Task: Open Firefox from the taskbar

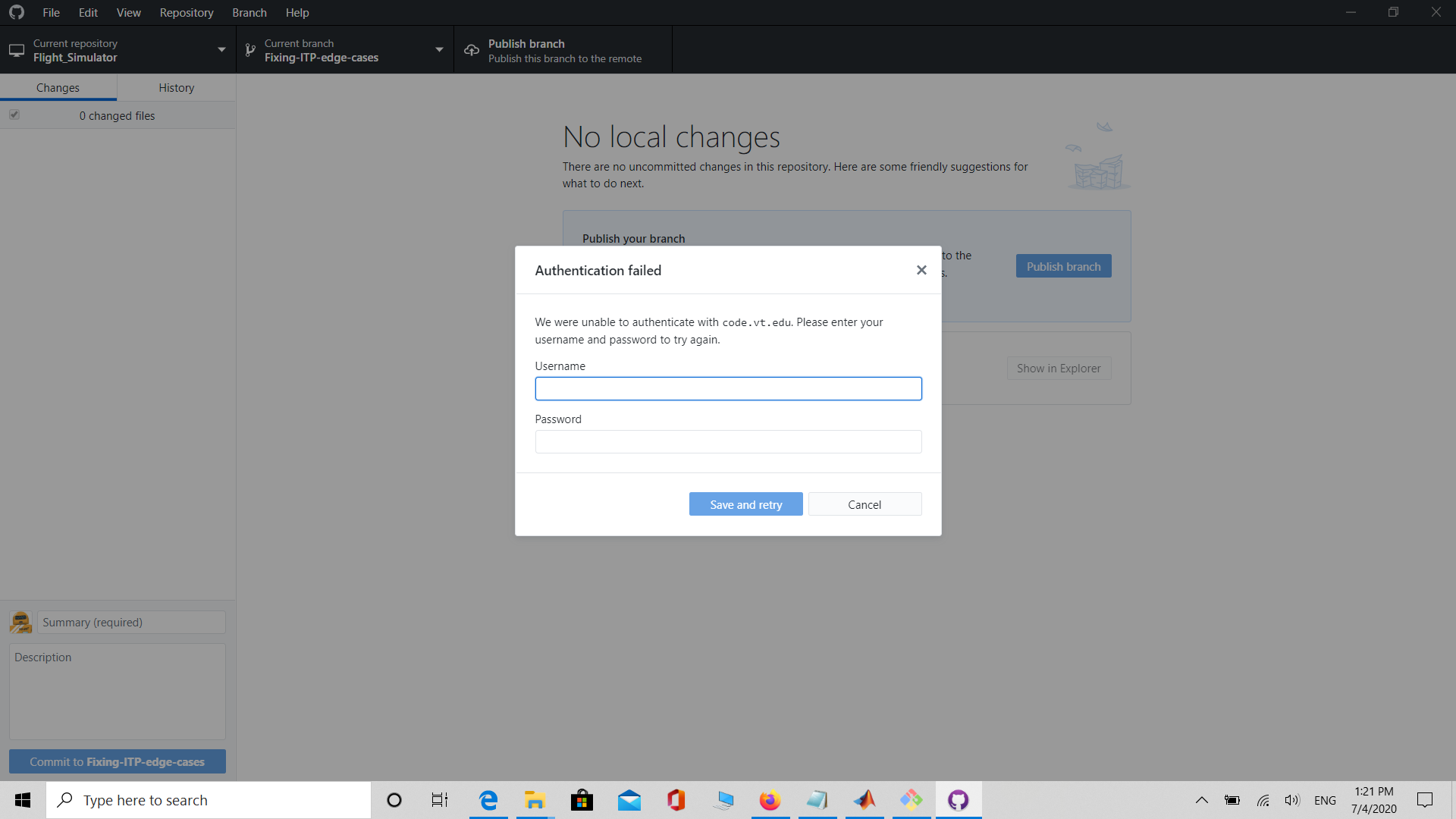Action: point(770,800)
